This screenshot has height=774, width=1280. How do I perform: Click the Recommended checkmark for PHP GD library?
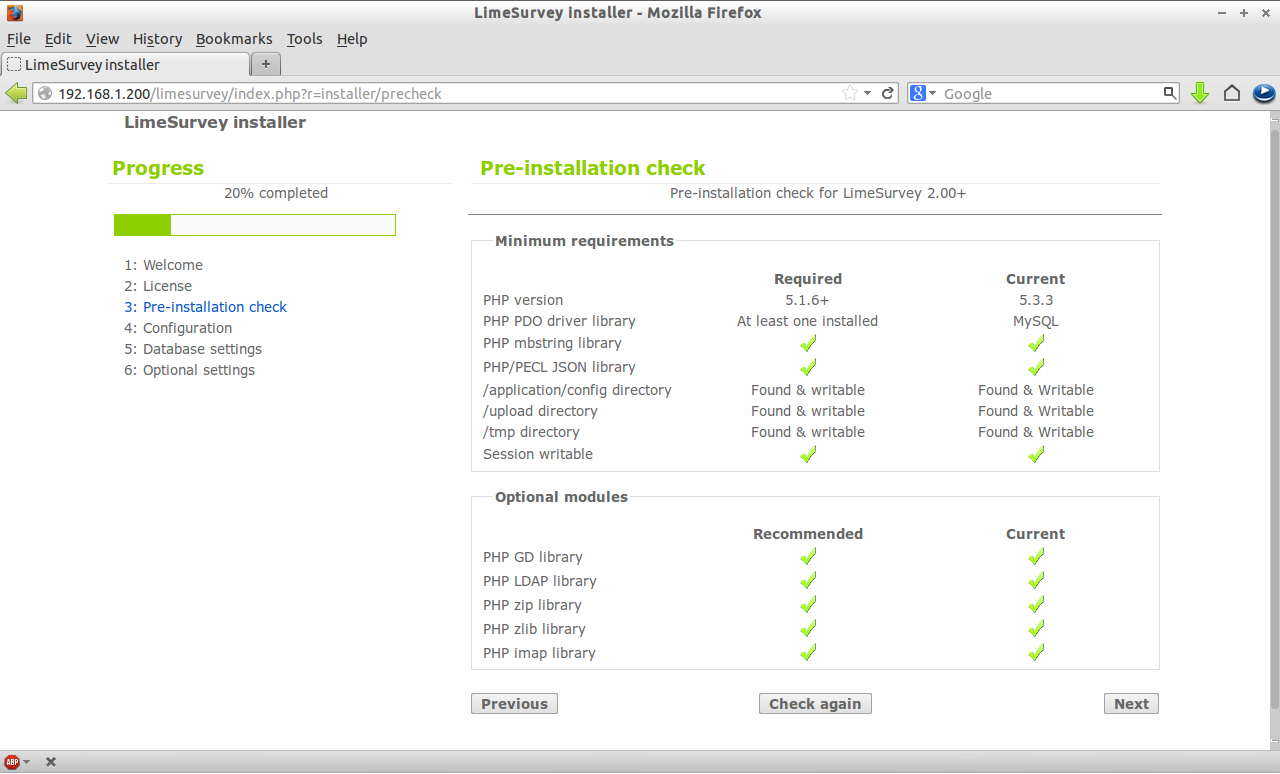[808, 557]
